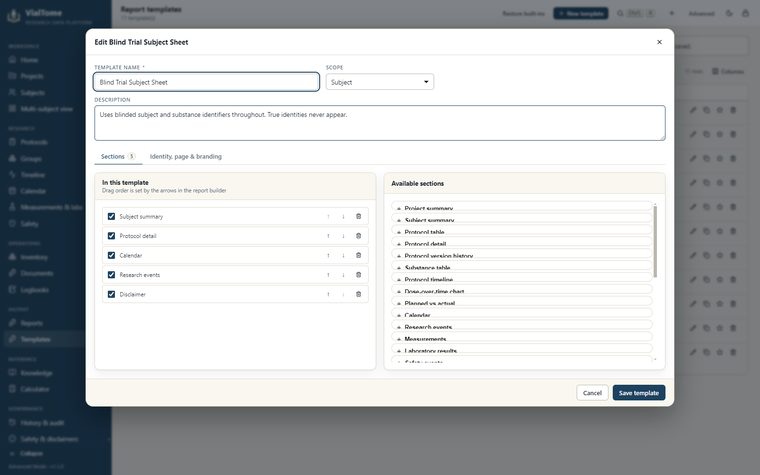760x475 pixels.
Task: Save the template
Action: point(639,393)
